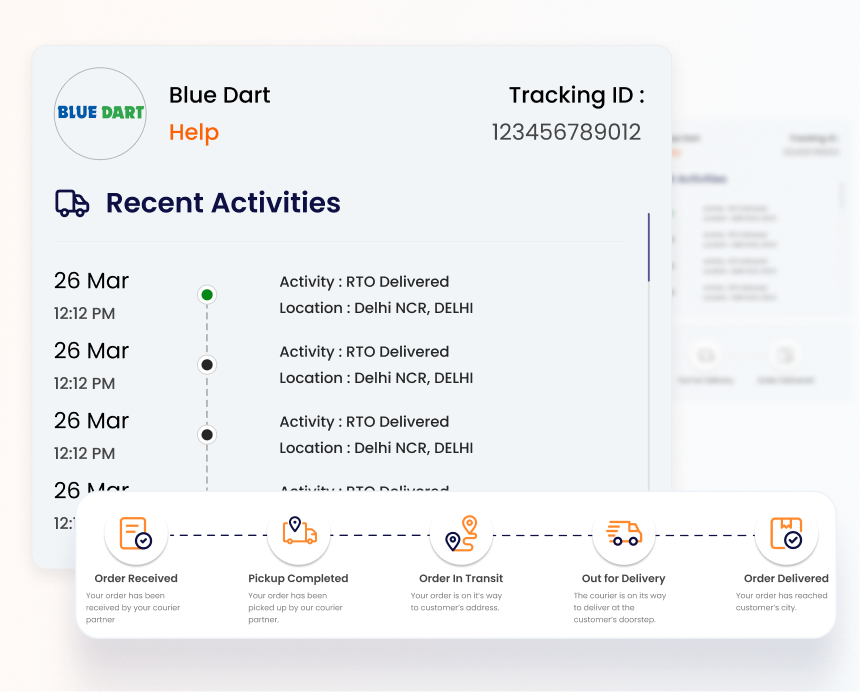Select the Order In Transit label

pos(461,578)
